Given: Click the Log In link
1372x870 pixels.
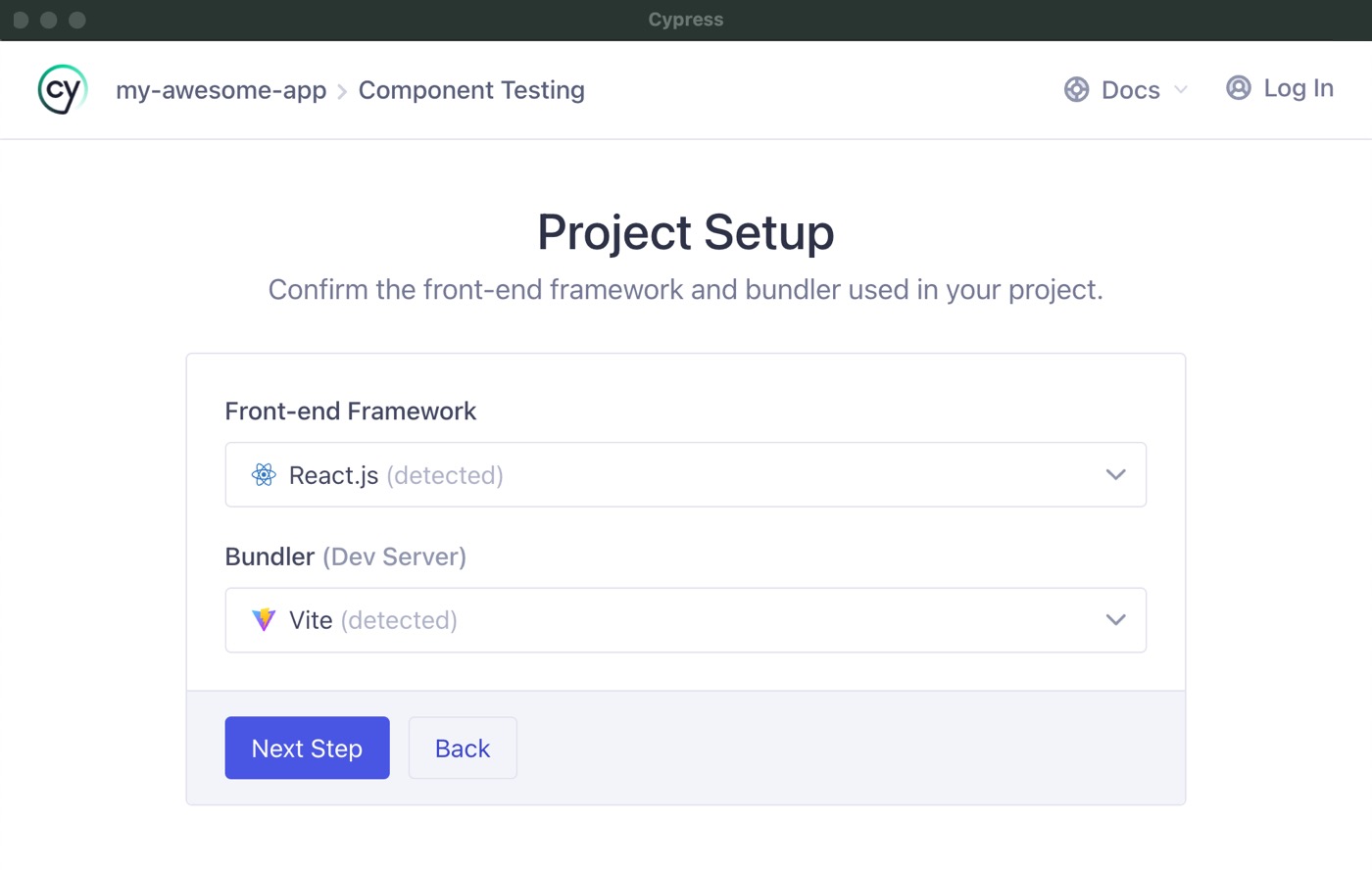Looking at the screenshot, I should pos(1300,87).
